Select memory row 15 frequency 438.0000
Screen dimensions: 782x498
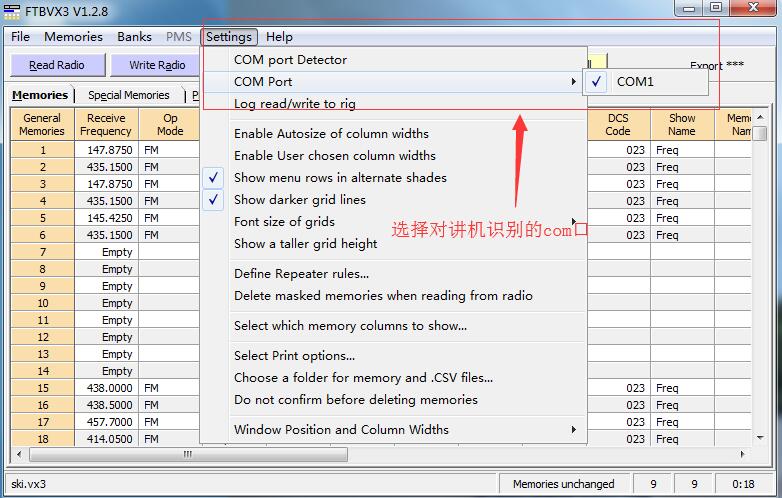[x=106, y=388]
